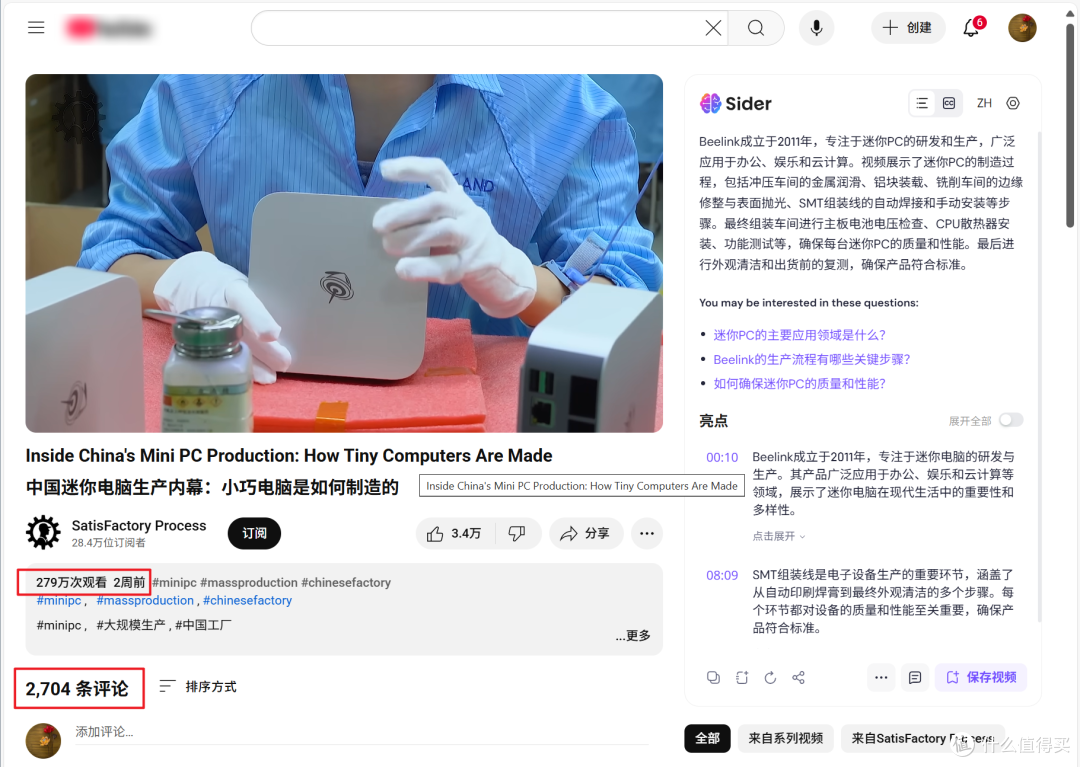
Task: Switch Sider to subtitles CC view
Action: tap(948, 103)
